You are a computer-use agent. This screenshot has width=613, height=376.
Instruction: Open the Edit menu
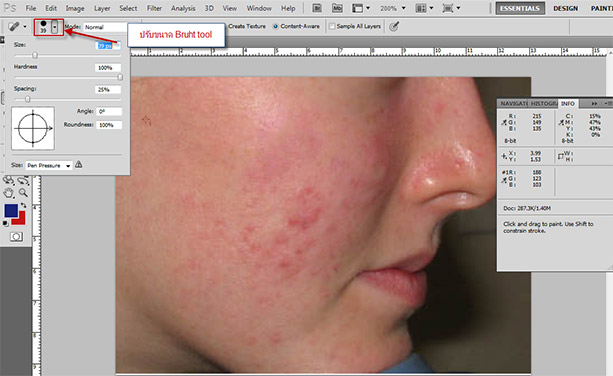tap(51, 8)
